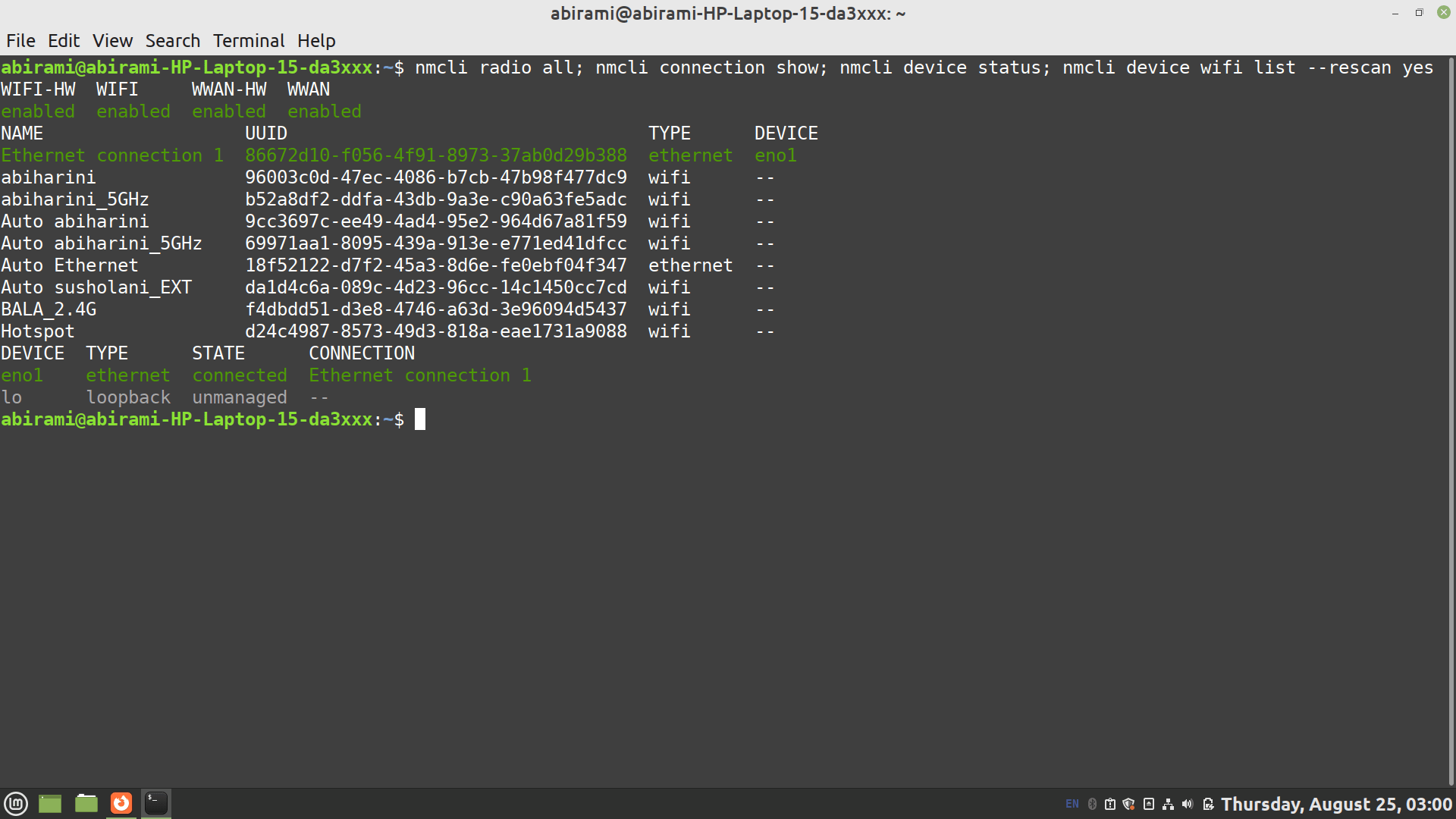
Task: Open the Edit menu
Action: (x=64, y=41)
